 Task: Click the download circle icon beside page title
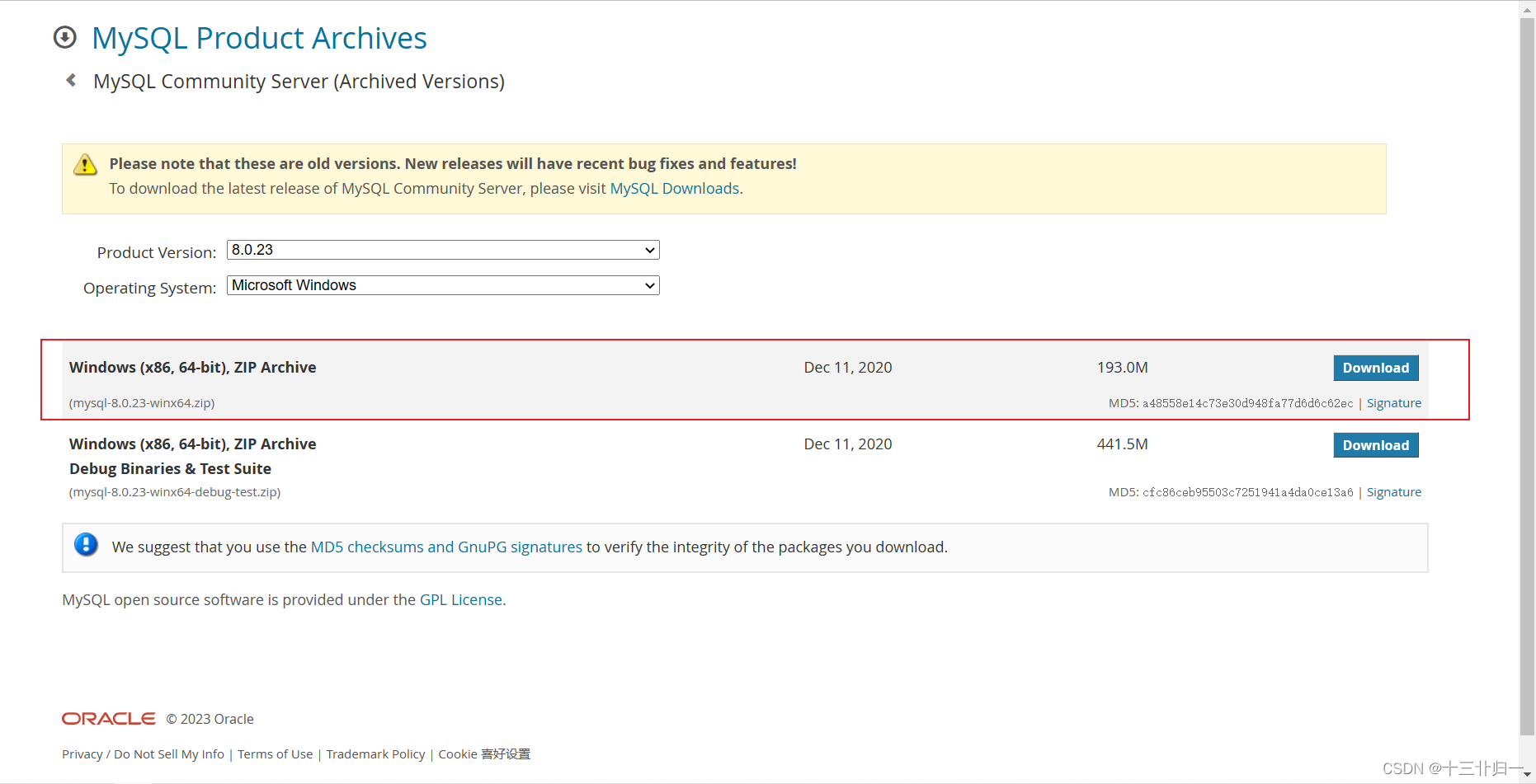pyautogui.click(x=64, y=38)
